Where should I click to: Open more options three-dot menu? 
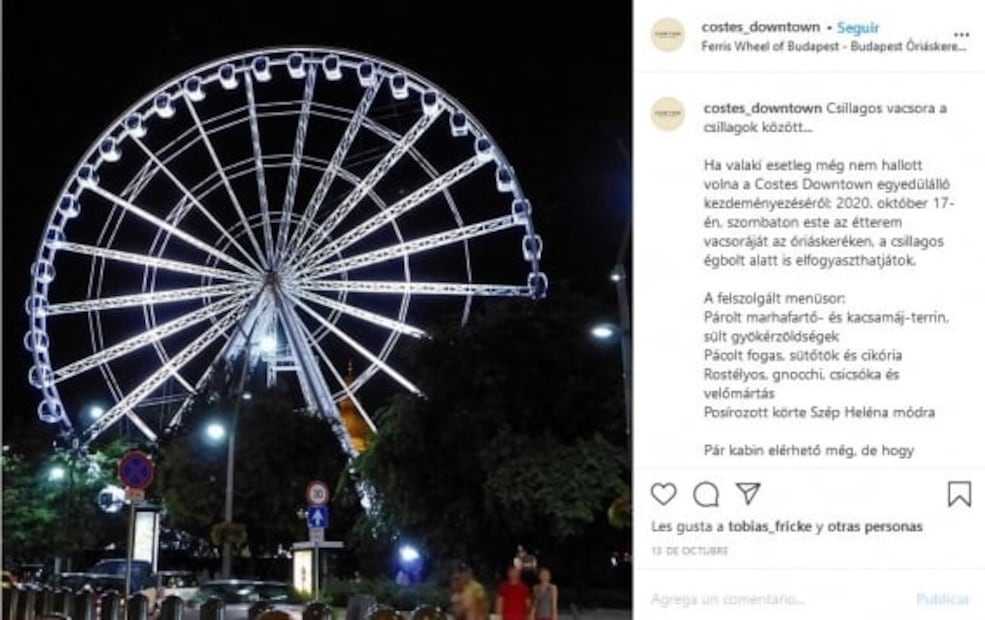(x=961, y=35)
